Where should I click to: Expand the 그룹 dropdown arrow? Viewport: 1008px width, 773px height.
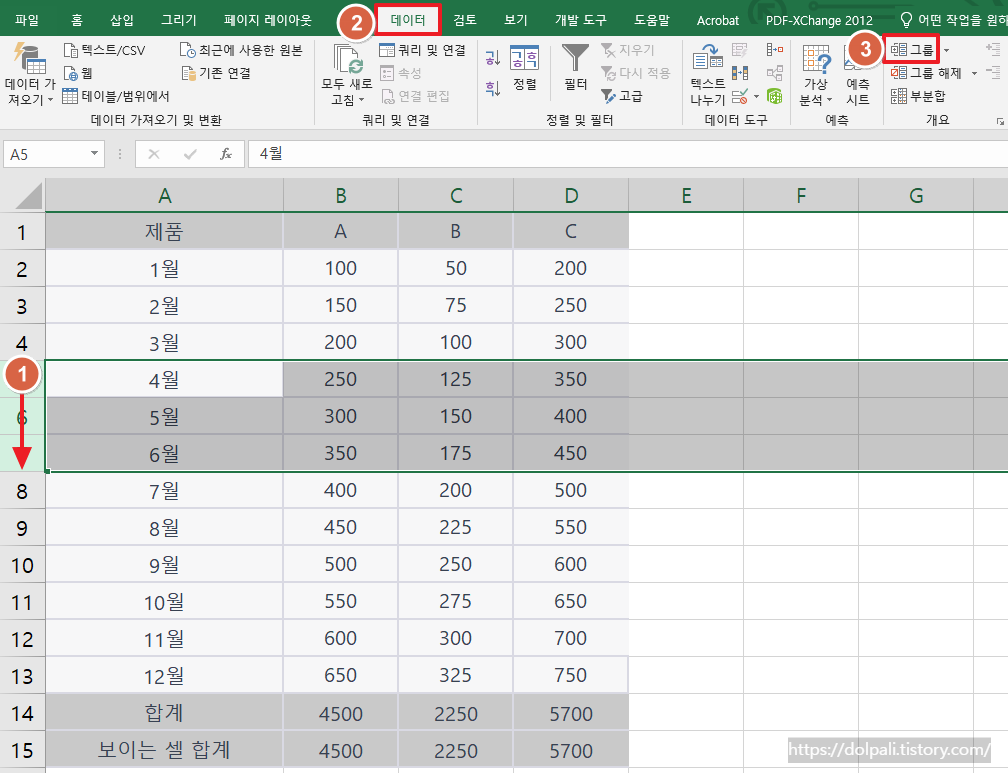(x=946, y=50)
